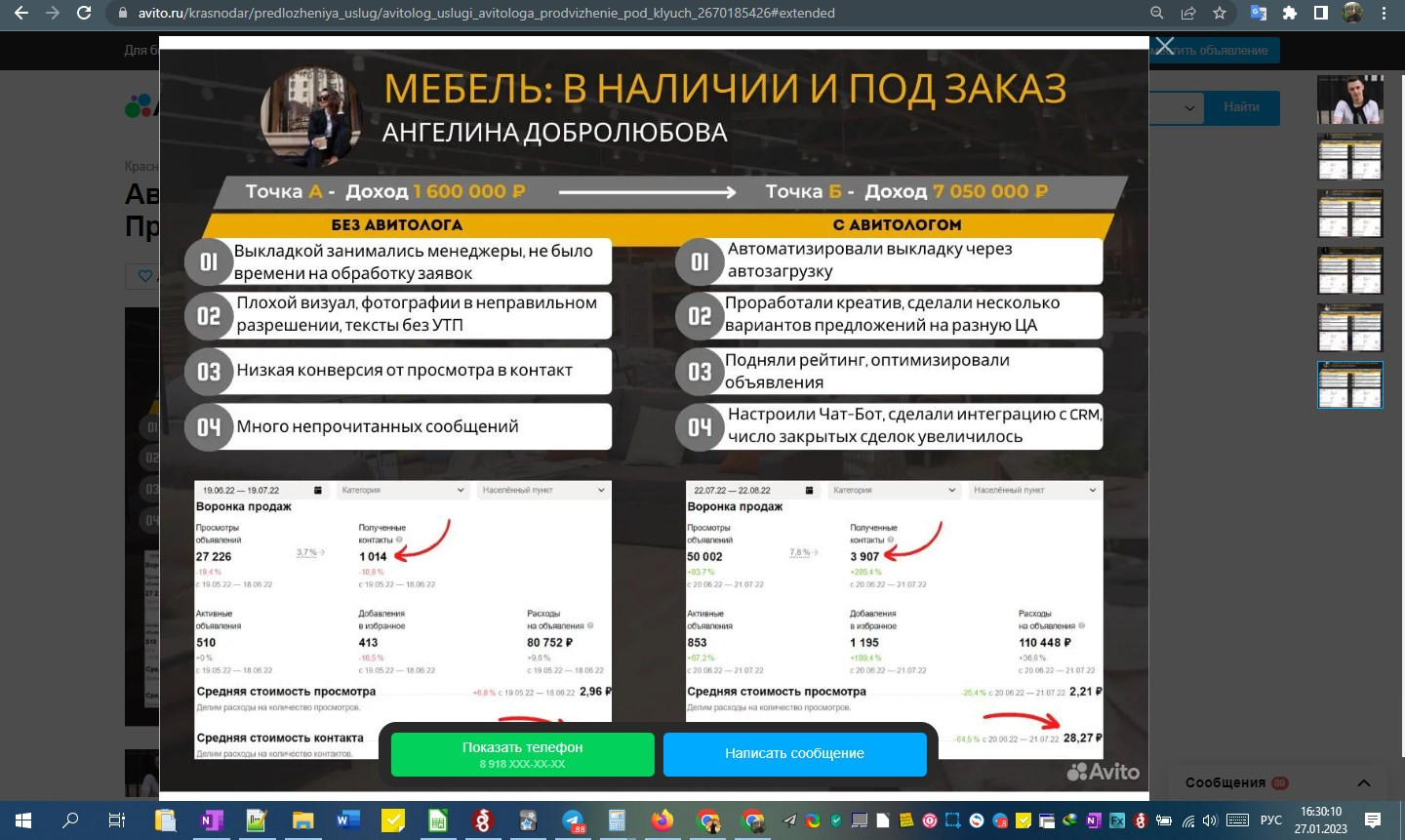This screenshot has width=1405, height=840.
Task: Bookmark this page with the star
Action: tap(1220, 14)
